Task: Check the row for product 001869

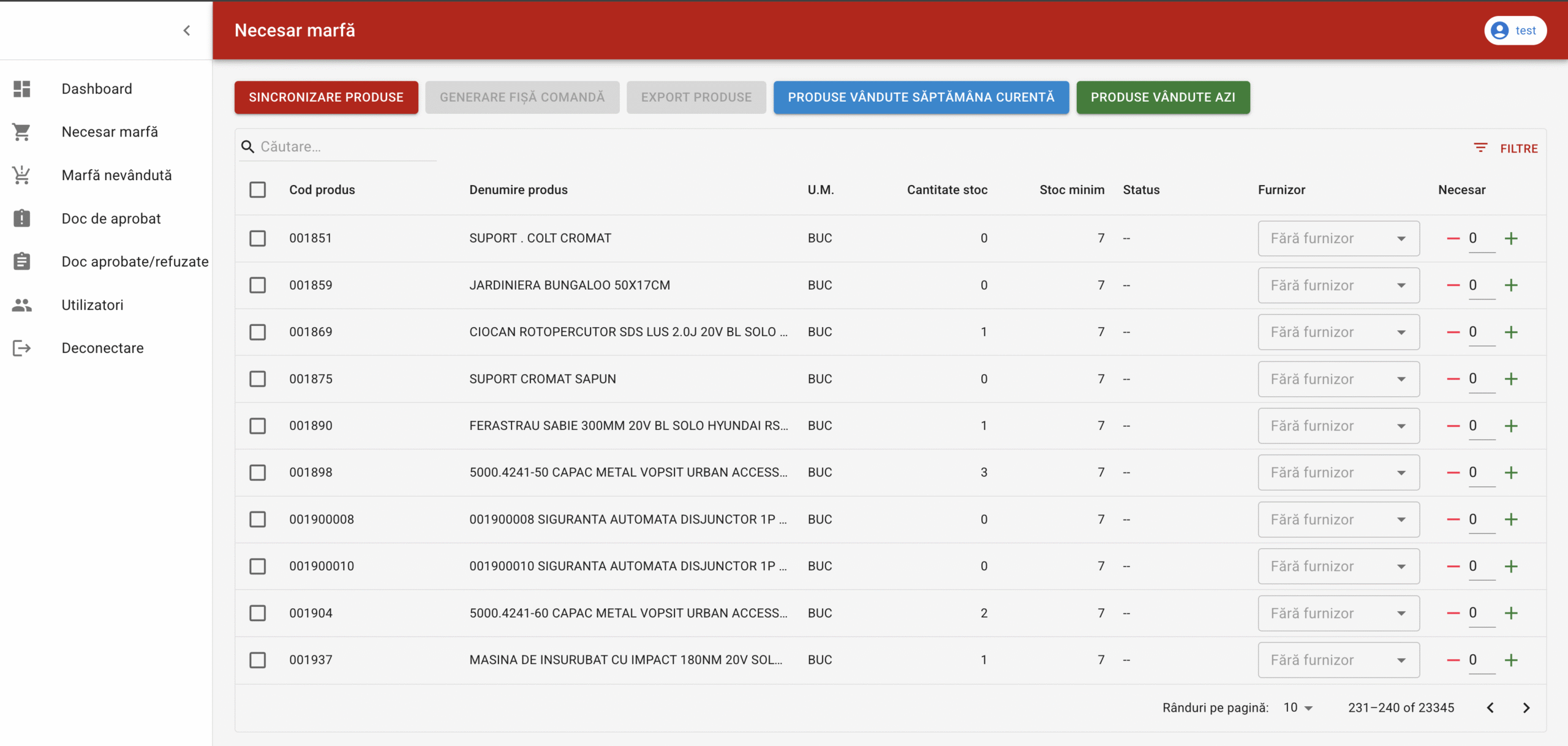Action: click(258, 332)
